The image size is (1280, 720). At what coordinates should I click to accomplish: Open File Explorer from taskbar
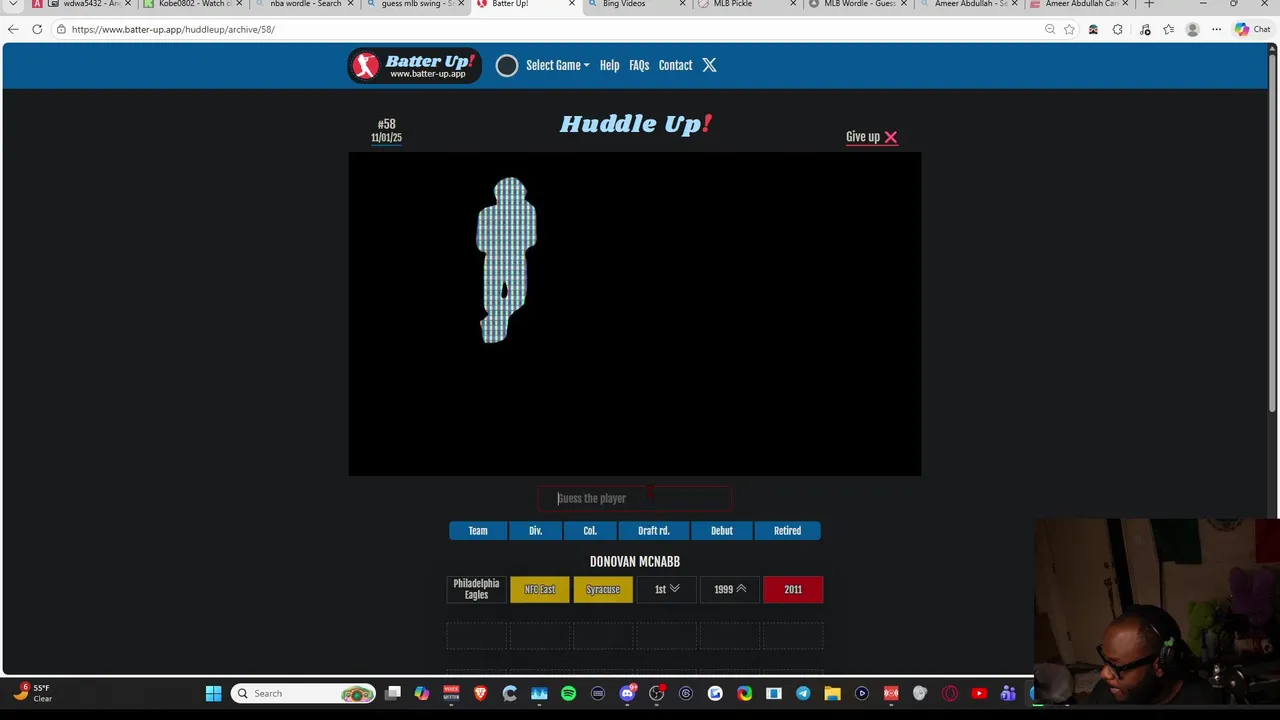(832, 693)
